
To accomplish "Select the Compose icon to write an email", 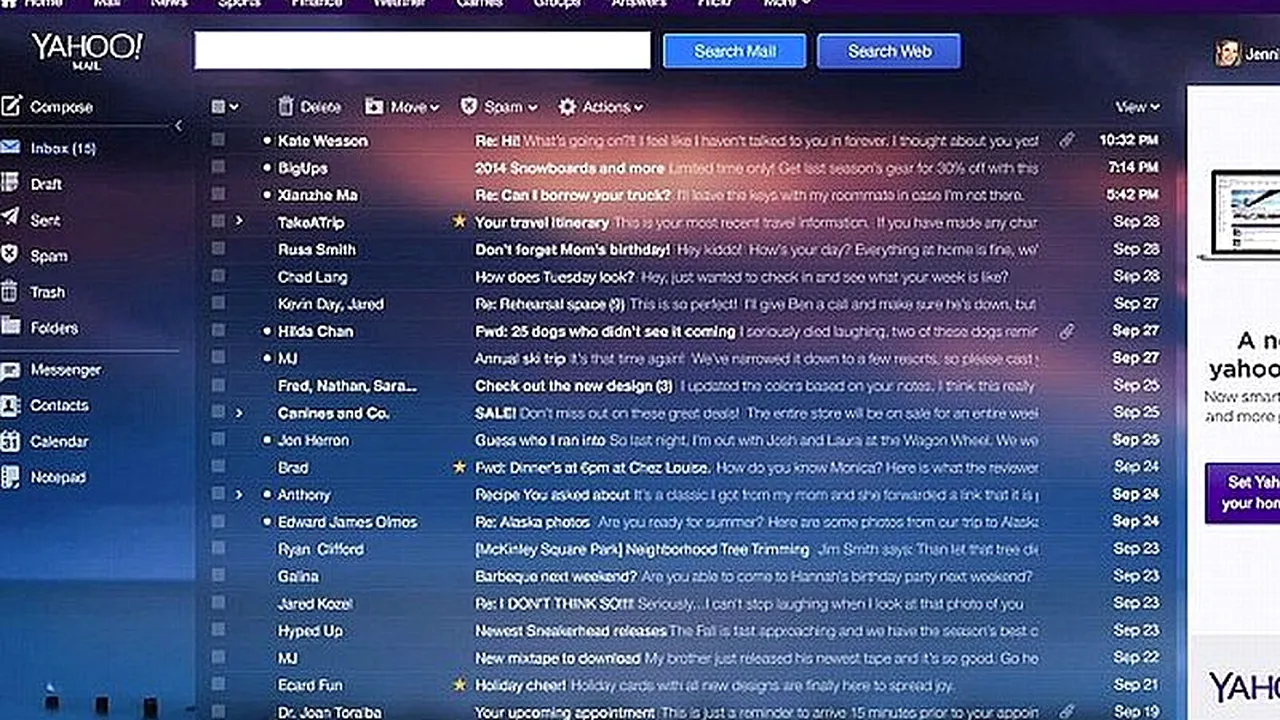I will pyautogui.click(x=13, y=106).
